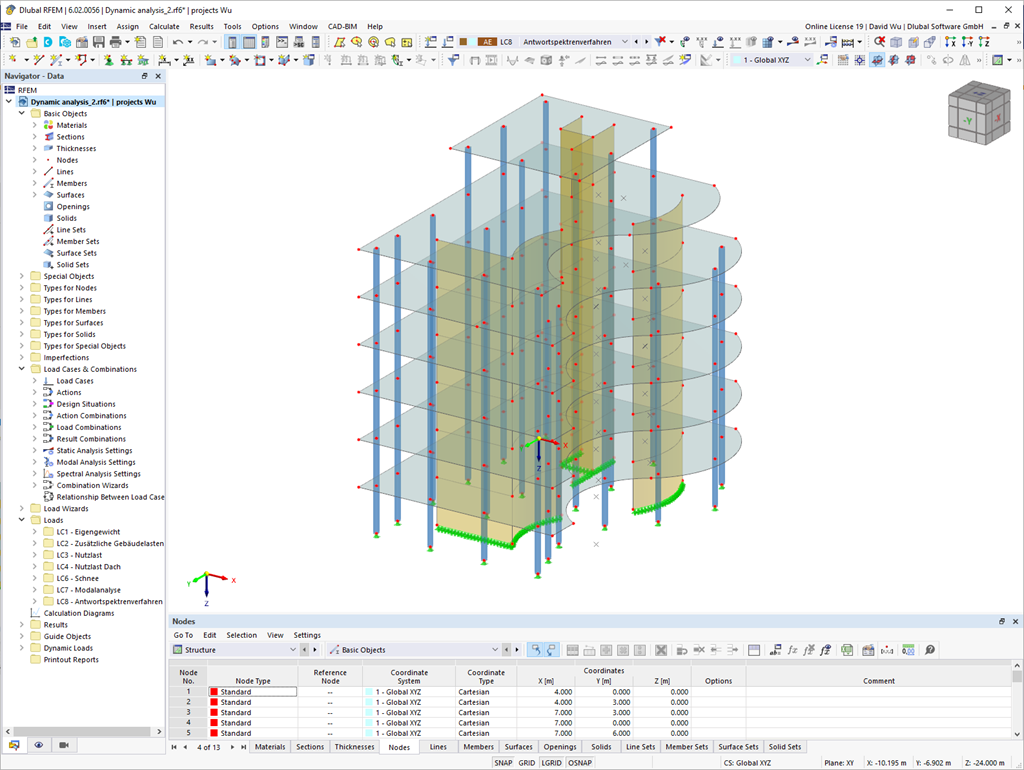The height and width of the screenshot is (770, 1024).
Task: Click the red color swatch in Node Type row 1
Action: click(x=214, y=691)
